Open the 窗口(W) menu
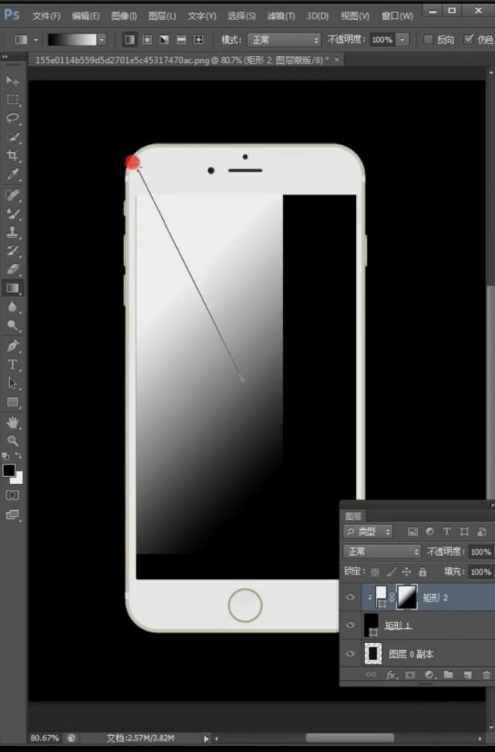This screenshot has width=495, height=752. click(397, 16)
